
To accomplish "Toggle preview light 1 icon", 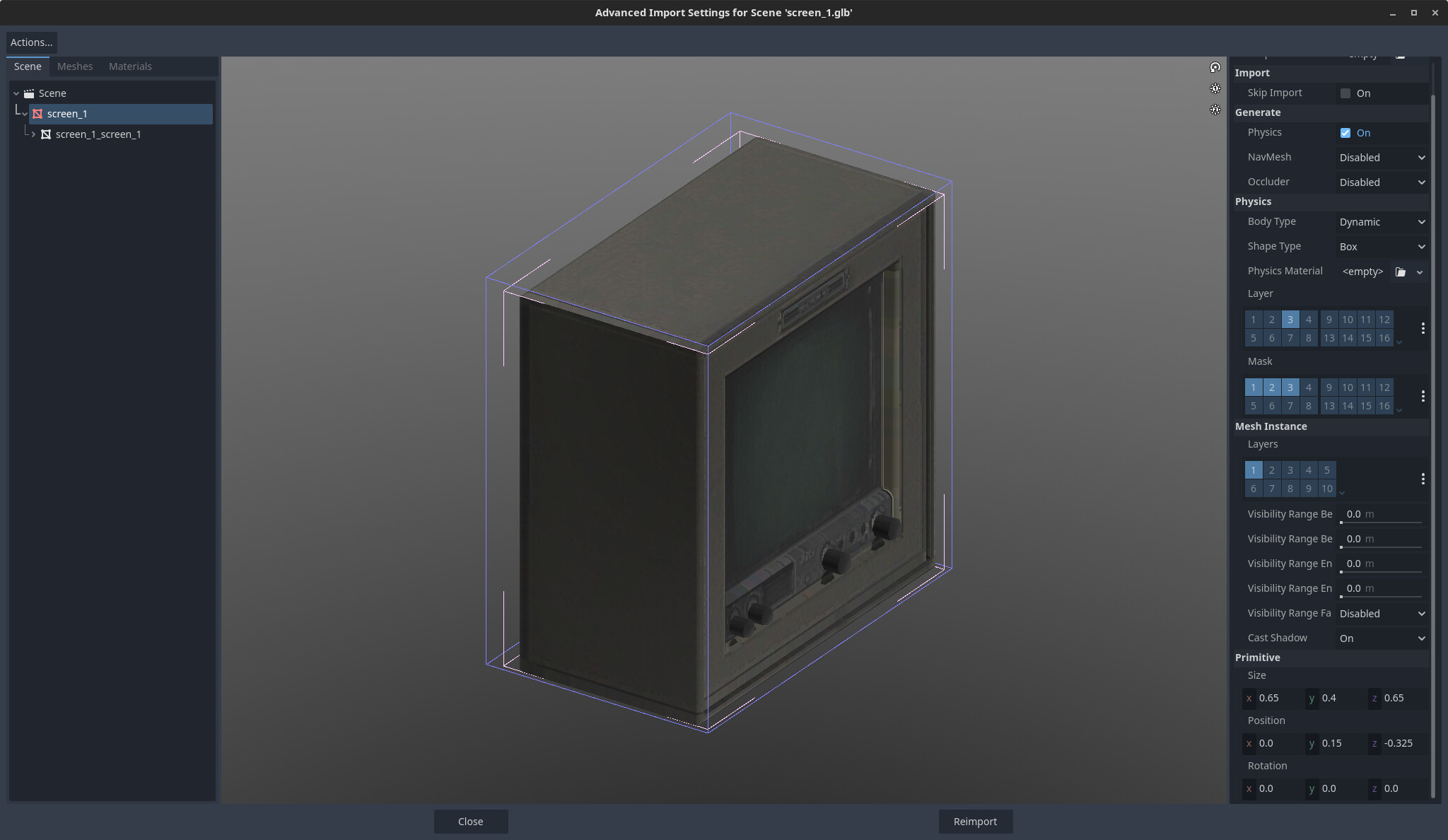I will (1215, 89).
